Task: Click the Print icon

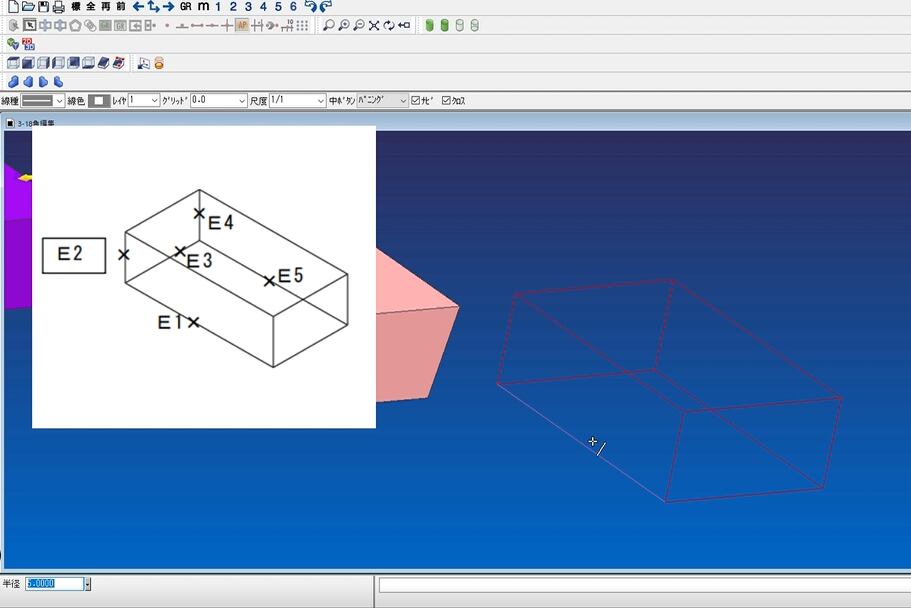Action: pyautogui.click(x=59, y=6)
